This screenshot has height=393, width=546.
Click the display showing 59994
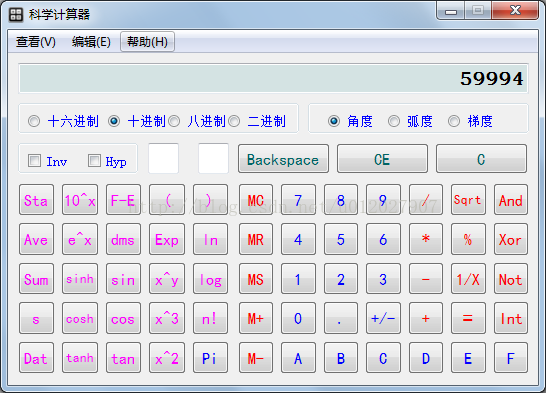273,78
